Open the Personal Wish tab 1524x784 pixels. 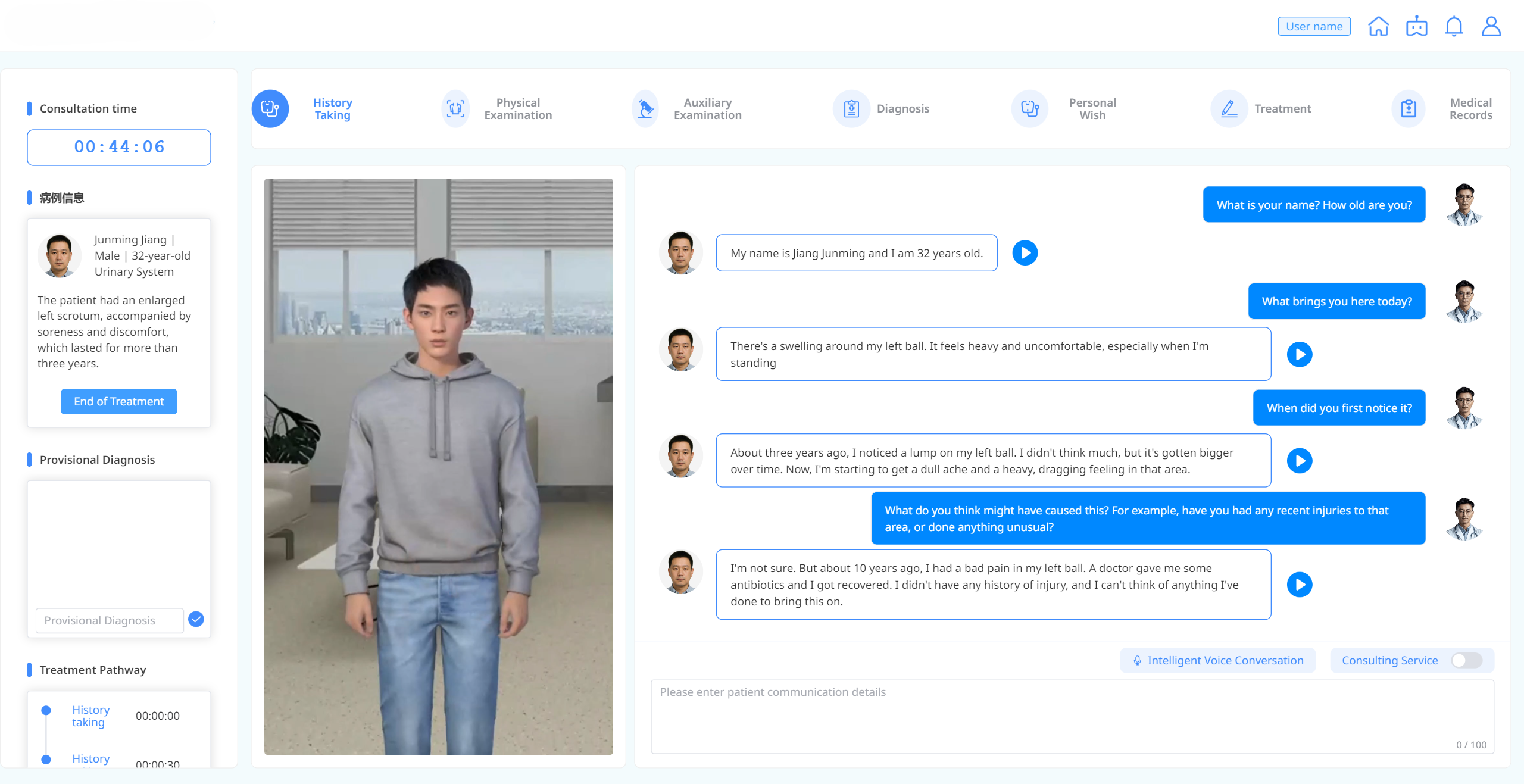pyautogui.click(x=1092, y=109)
